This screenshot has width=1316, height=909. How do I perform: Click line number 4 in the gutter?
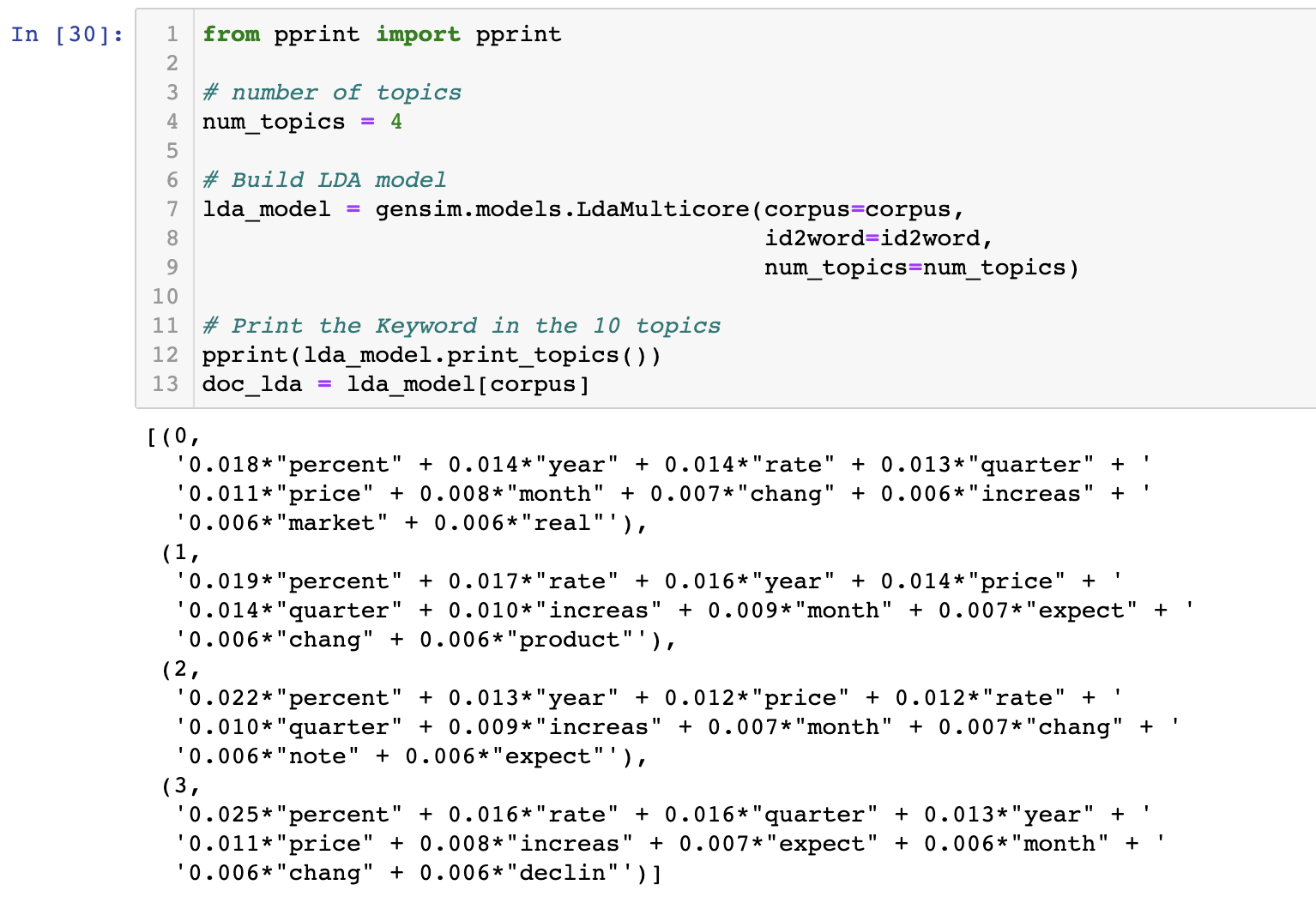[x=172, y=122]
